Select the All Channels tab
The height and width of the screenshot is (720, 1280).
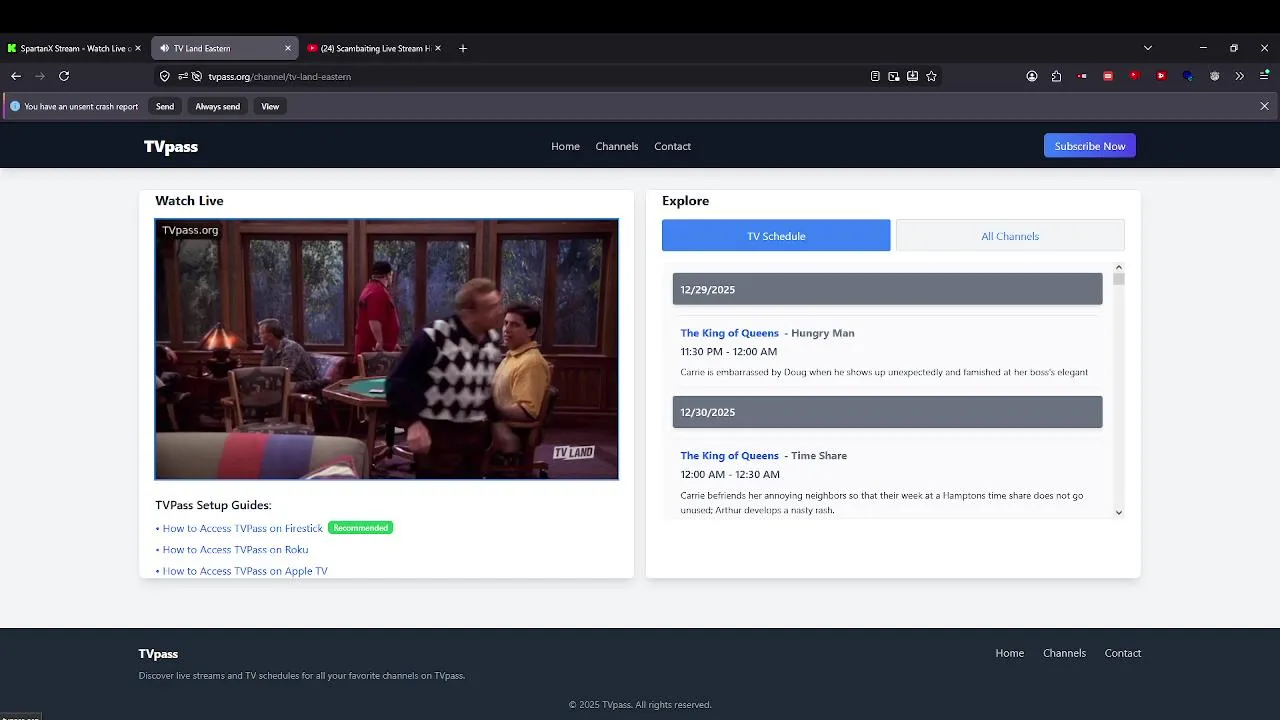(1010, 236)
